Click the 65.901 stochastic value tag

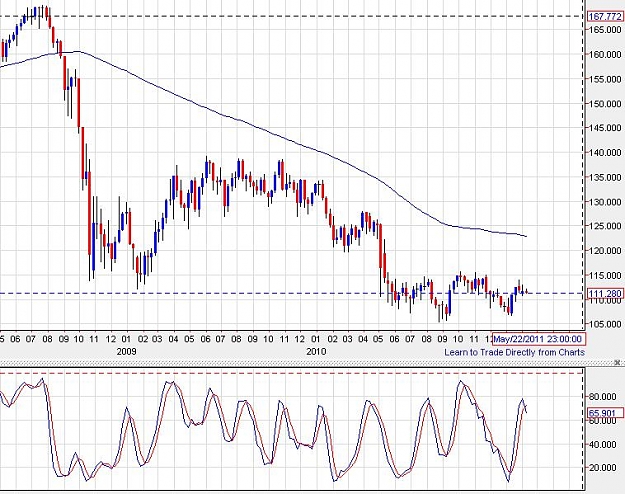[x=605, y=413]
